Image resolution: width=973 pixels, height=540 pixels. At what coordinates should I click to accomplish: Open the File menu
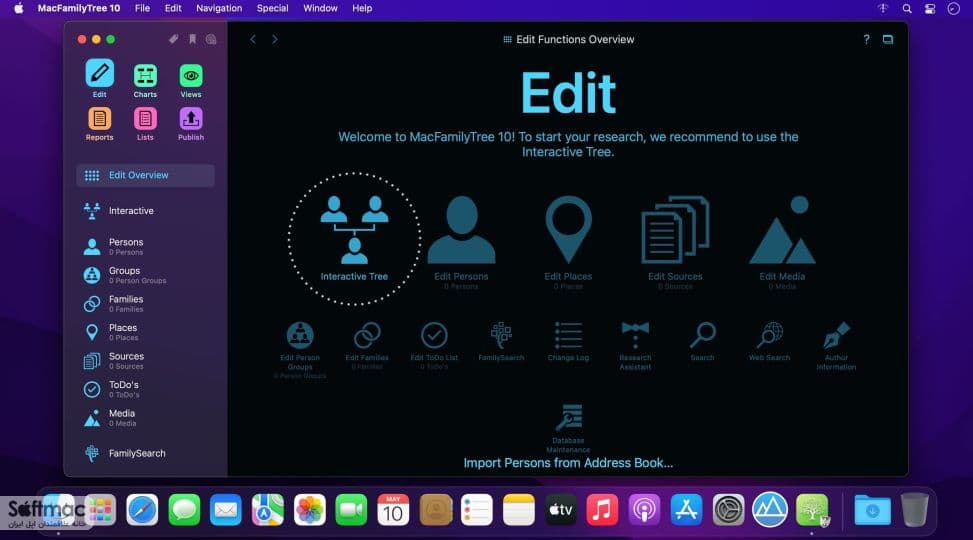pyautogui.click(x=142, y=8)
